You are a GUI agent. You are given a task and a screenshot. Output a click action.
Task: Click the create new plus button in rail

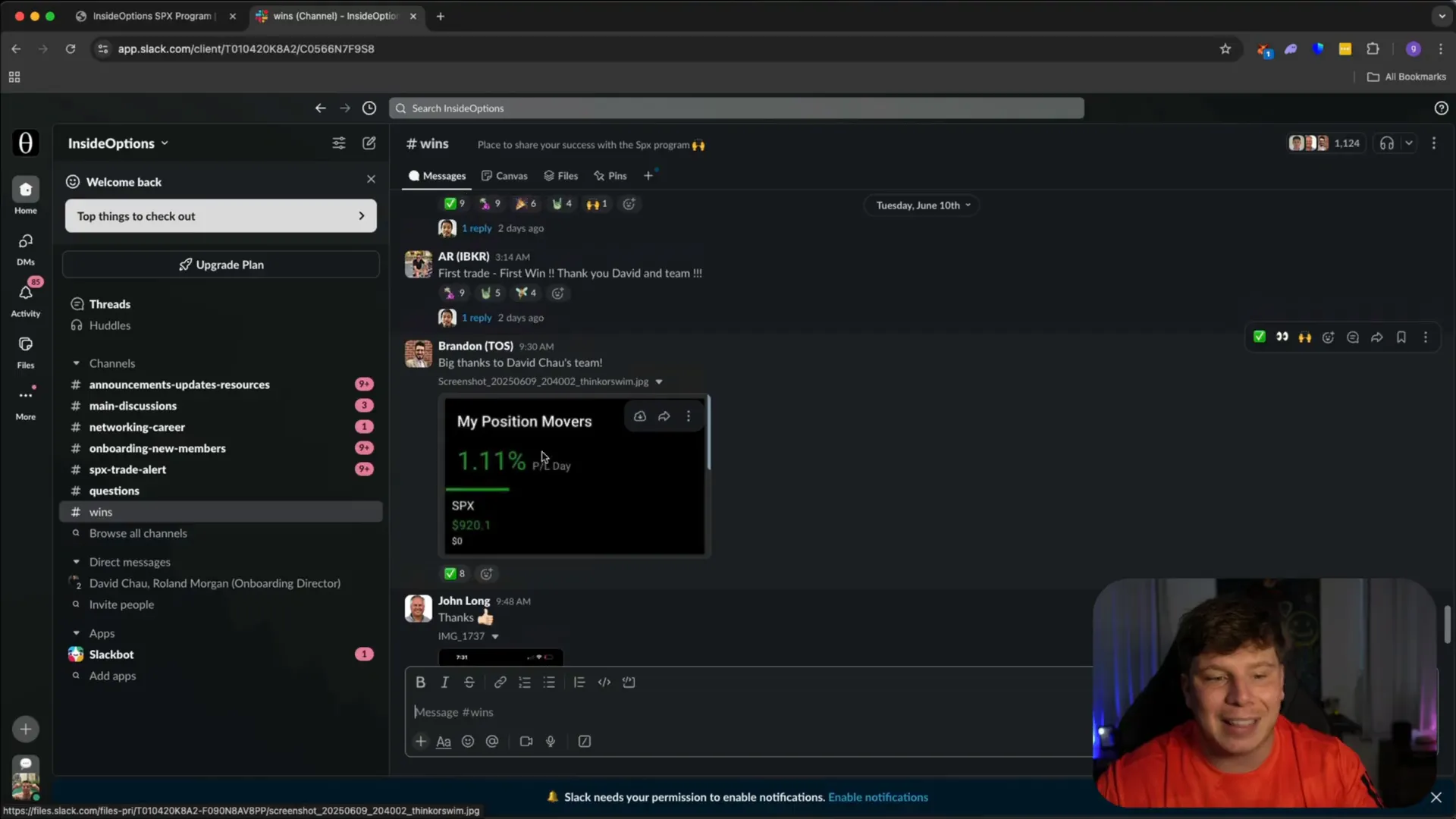click(26, 729)
